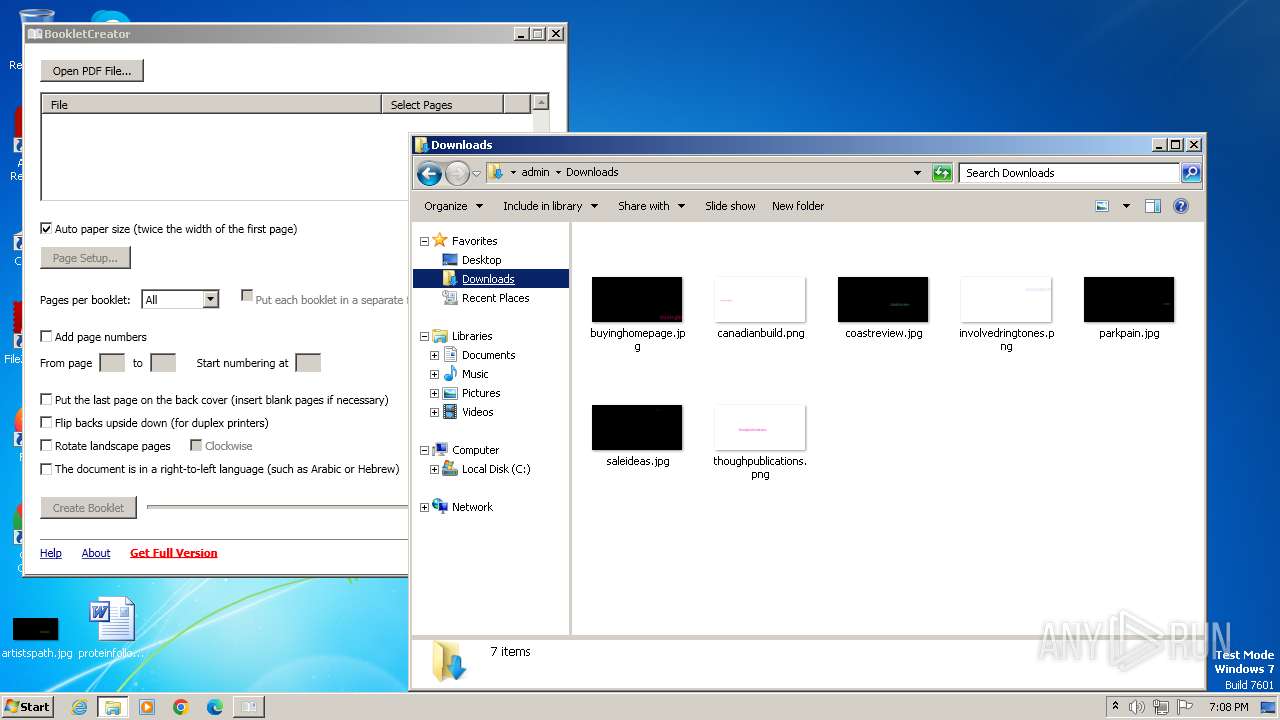Select the saleideas.jpg file

click(637, 436)
